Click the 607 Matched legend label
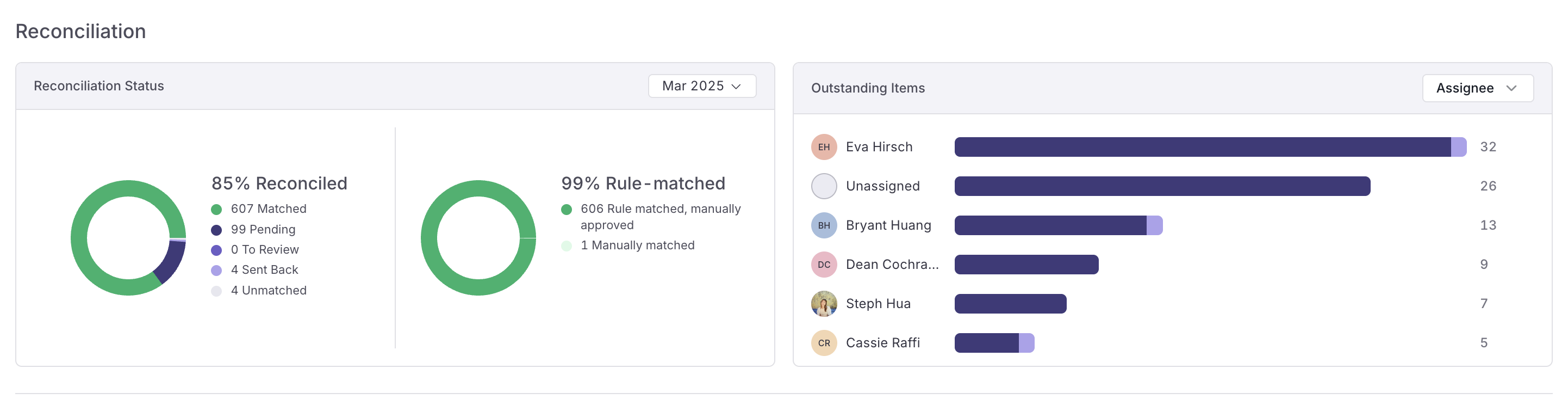 click(x=269, y=209)
